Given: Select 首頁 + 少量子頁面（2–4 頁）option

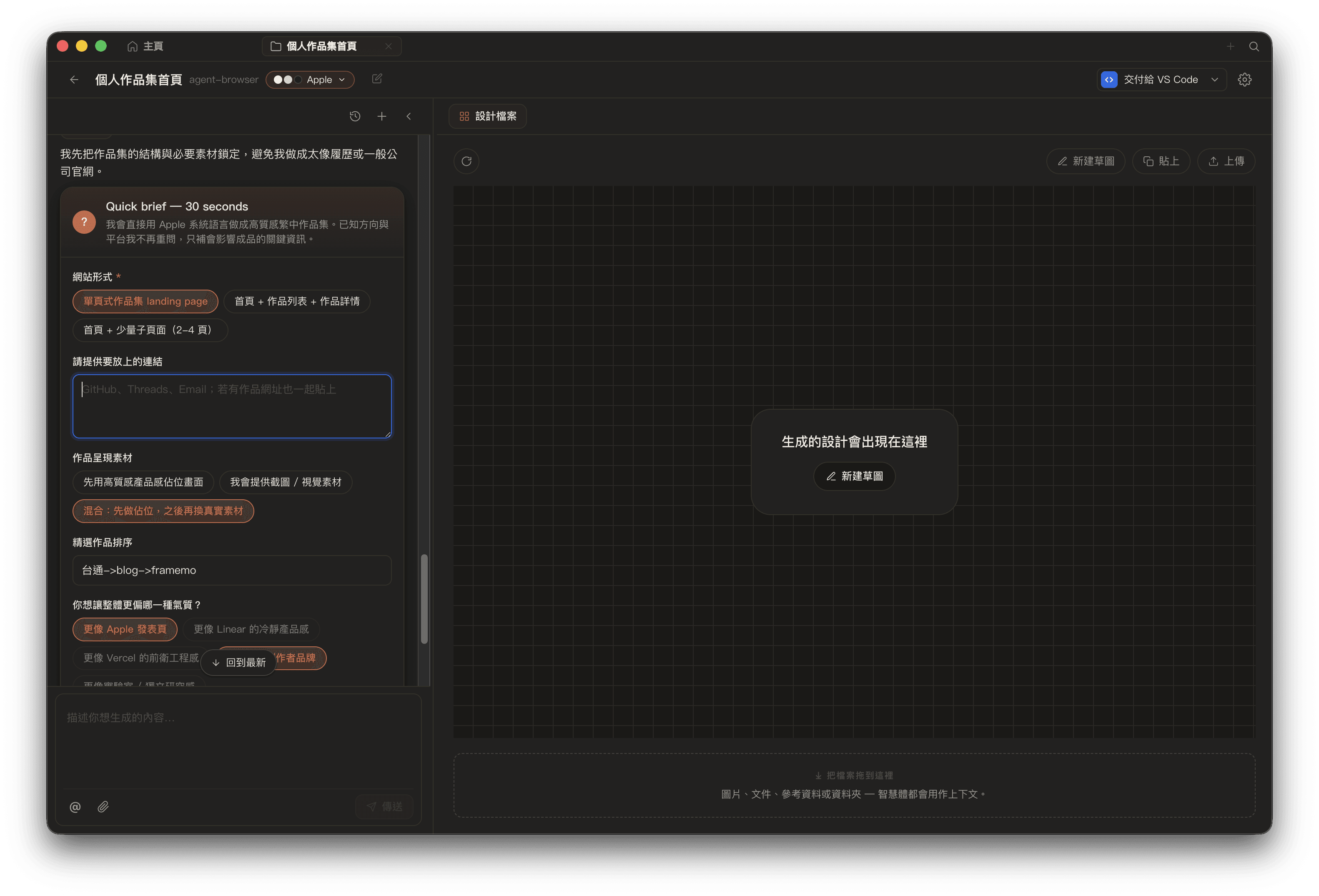Looking at the screenshot, I should tap(150, 330).
